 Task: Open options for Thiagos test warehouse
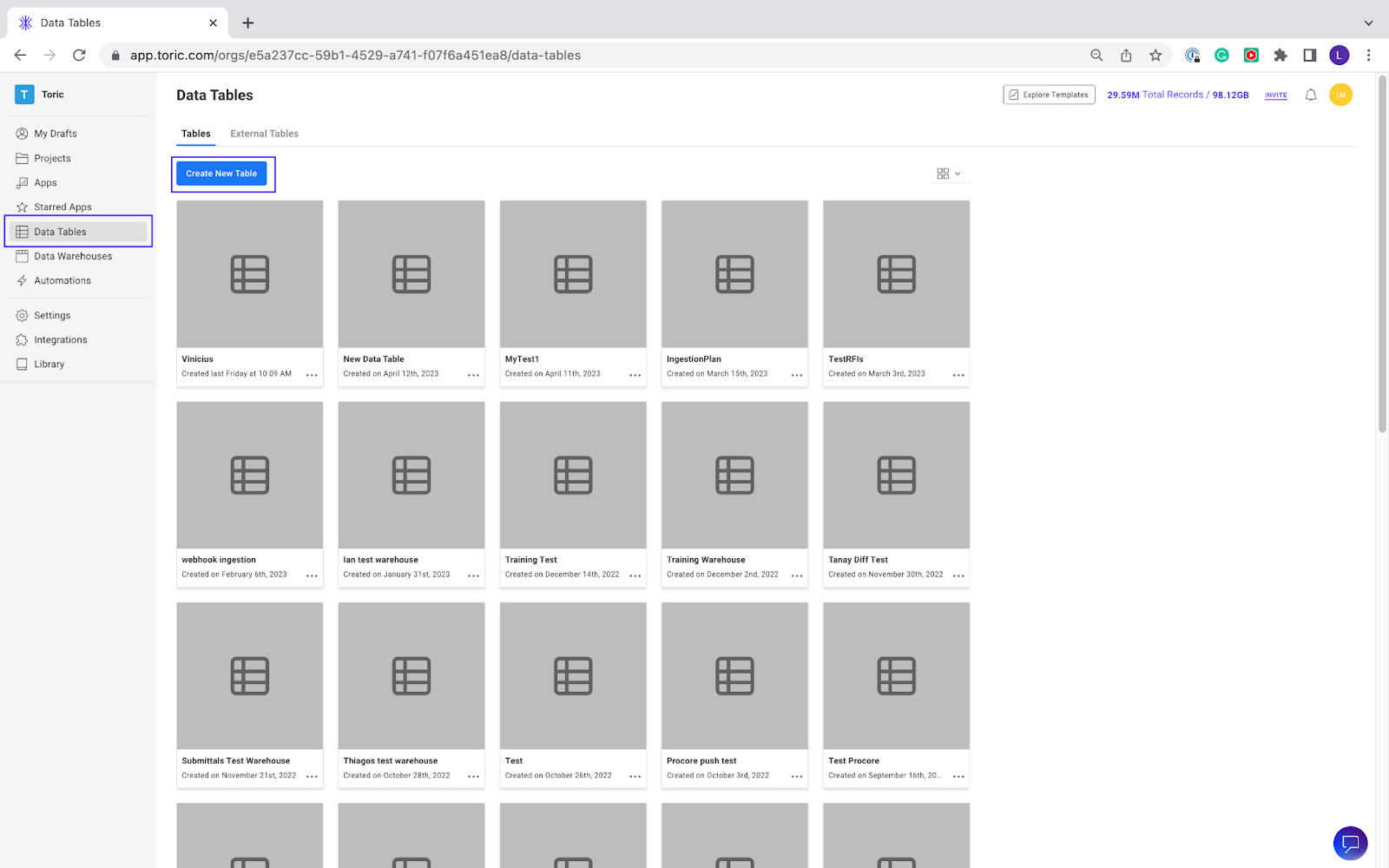coord(473,776)
